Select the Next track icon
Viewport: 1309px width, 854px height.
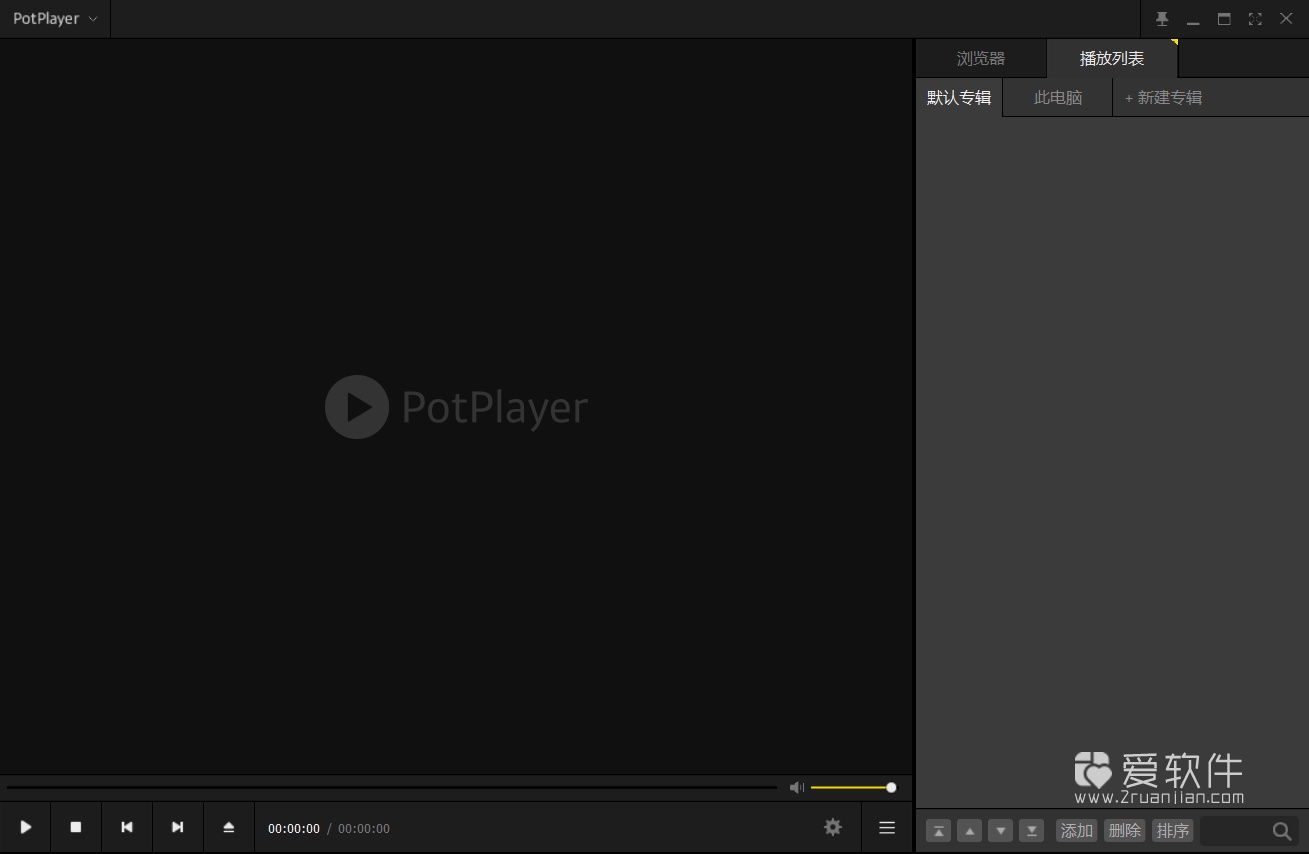tap(177, 827)
